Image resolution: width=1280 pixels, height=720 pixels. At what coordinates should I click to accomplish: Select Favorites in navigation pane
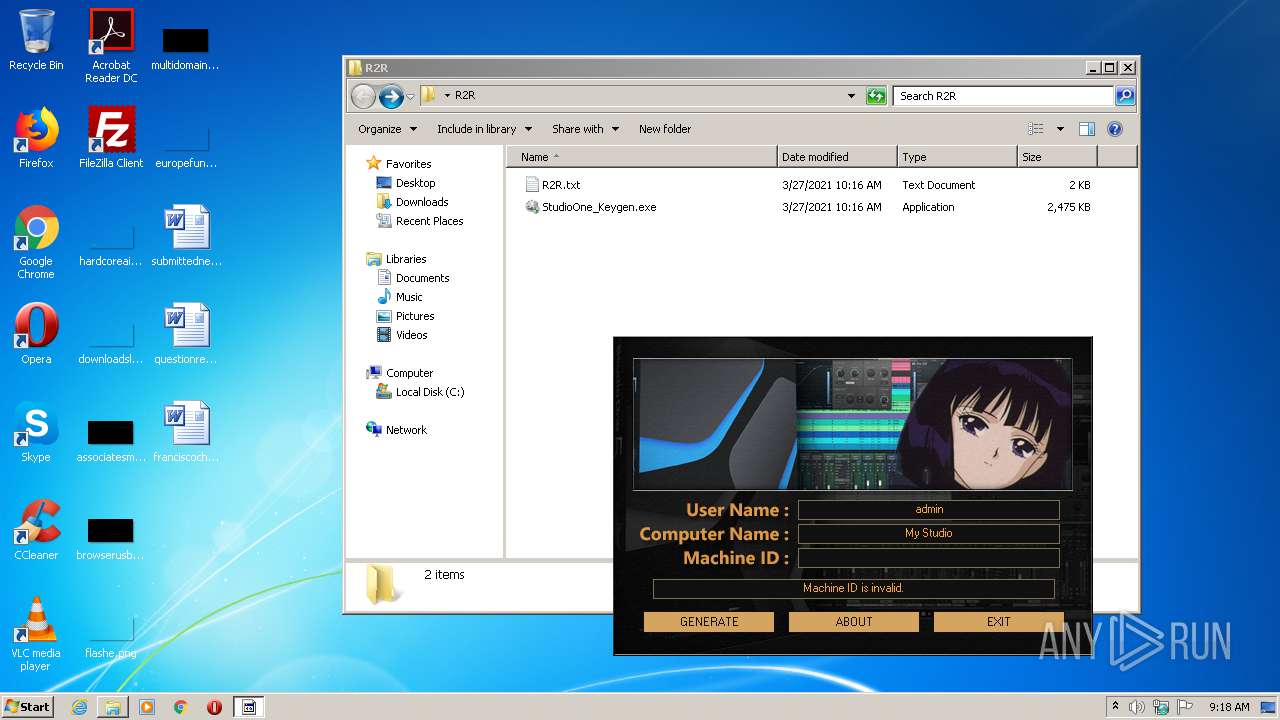(399, 164)
